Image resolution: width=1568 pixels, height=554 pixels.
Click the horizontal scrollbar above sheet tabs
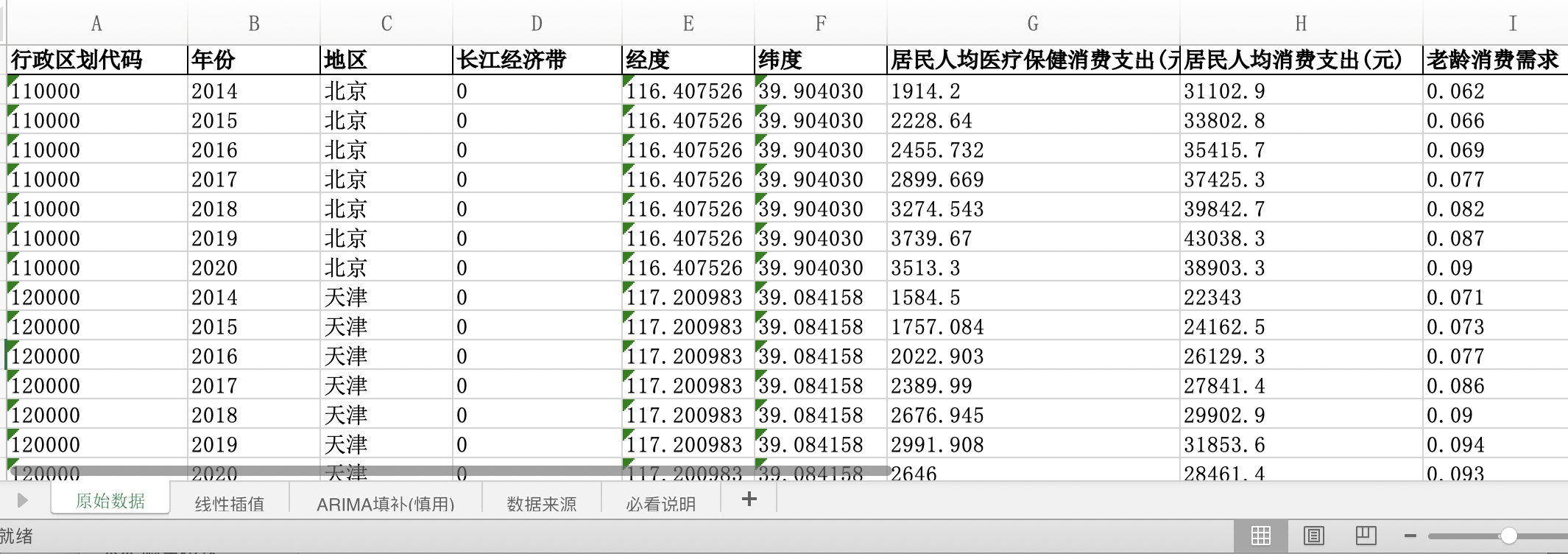click(x=449, y=470)
